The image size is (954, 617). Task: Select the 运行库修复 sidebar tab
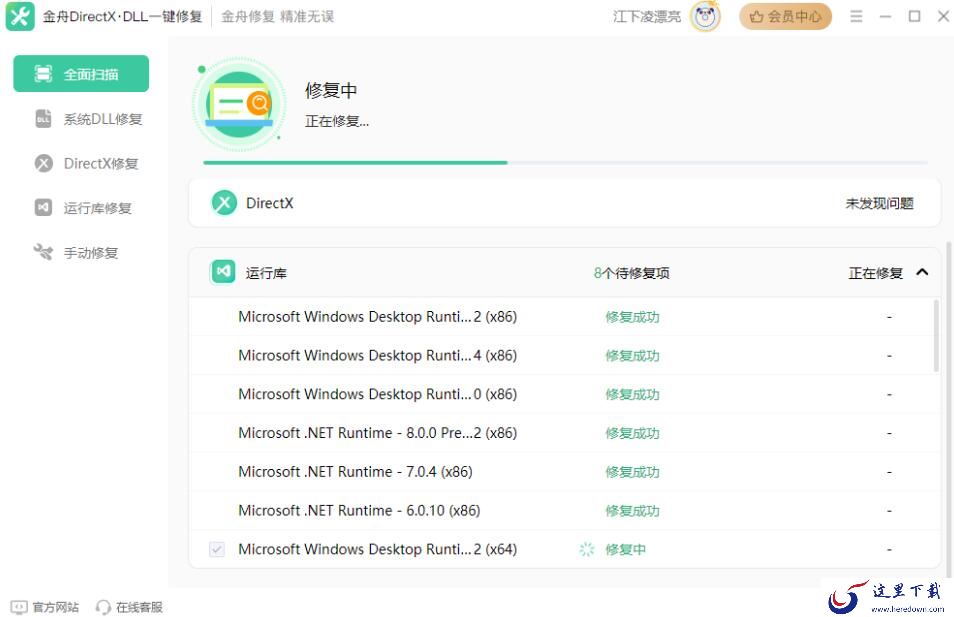point(81,207)
